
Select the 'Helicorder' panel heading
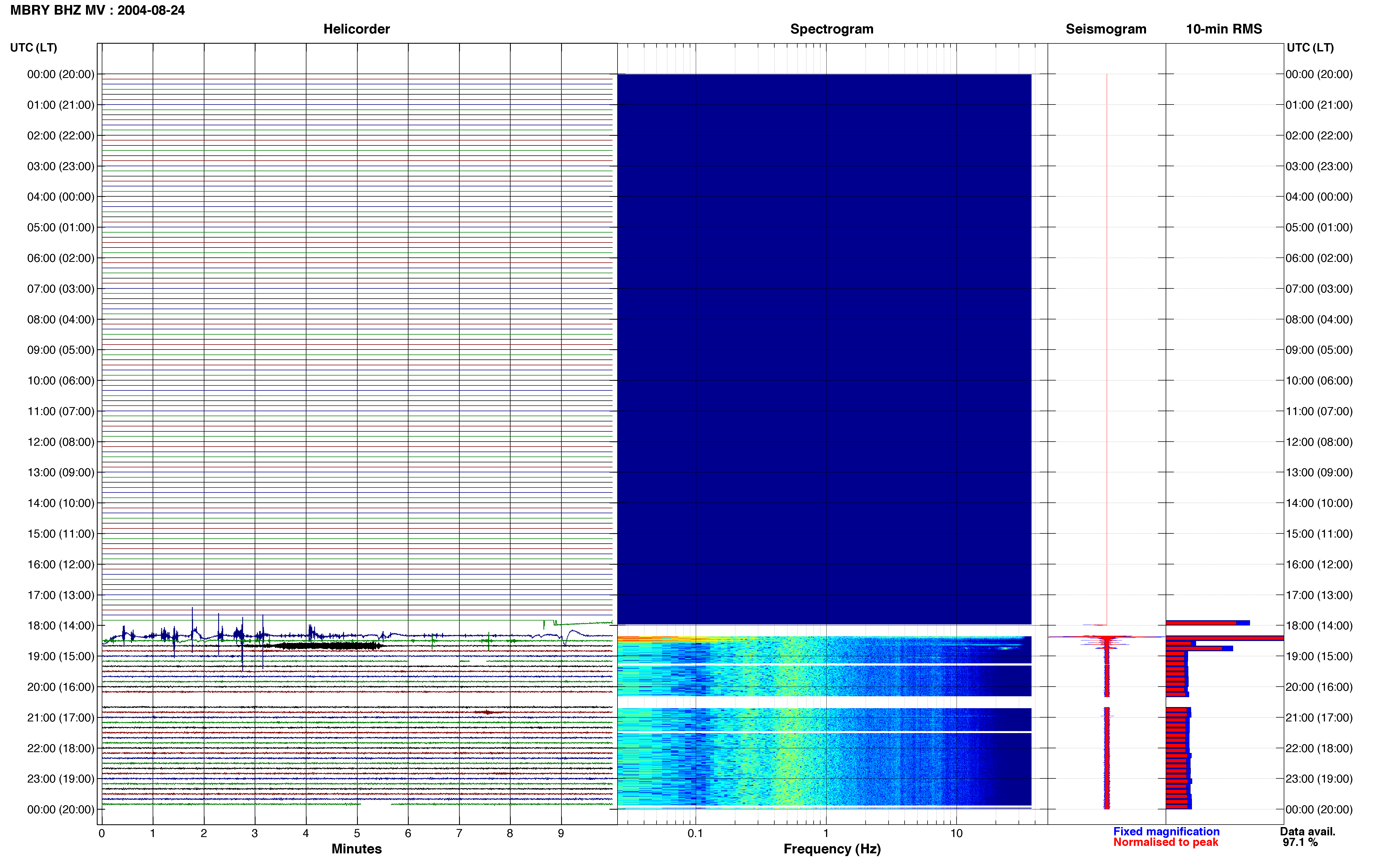pyautogui.click(x=356, y=29)
